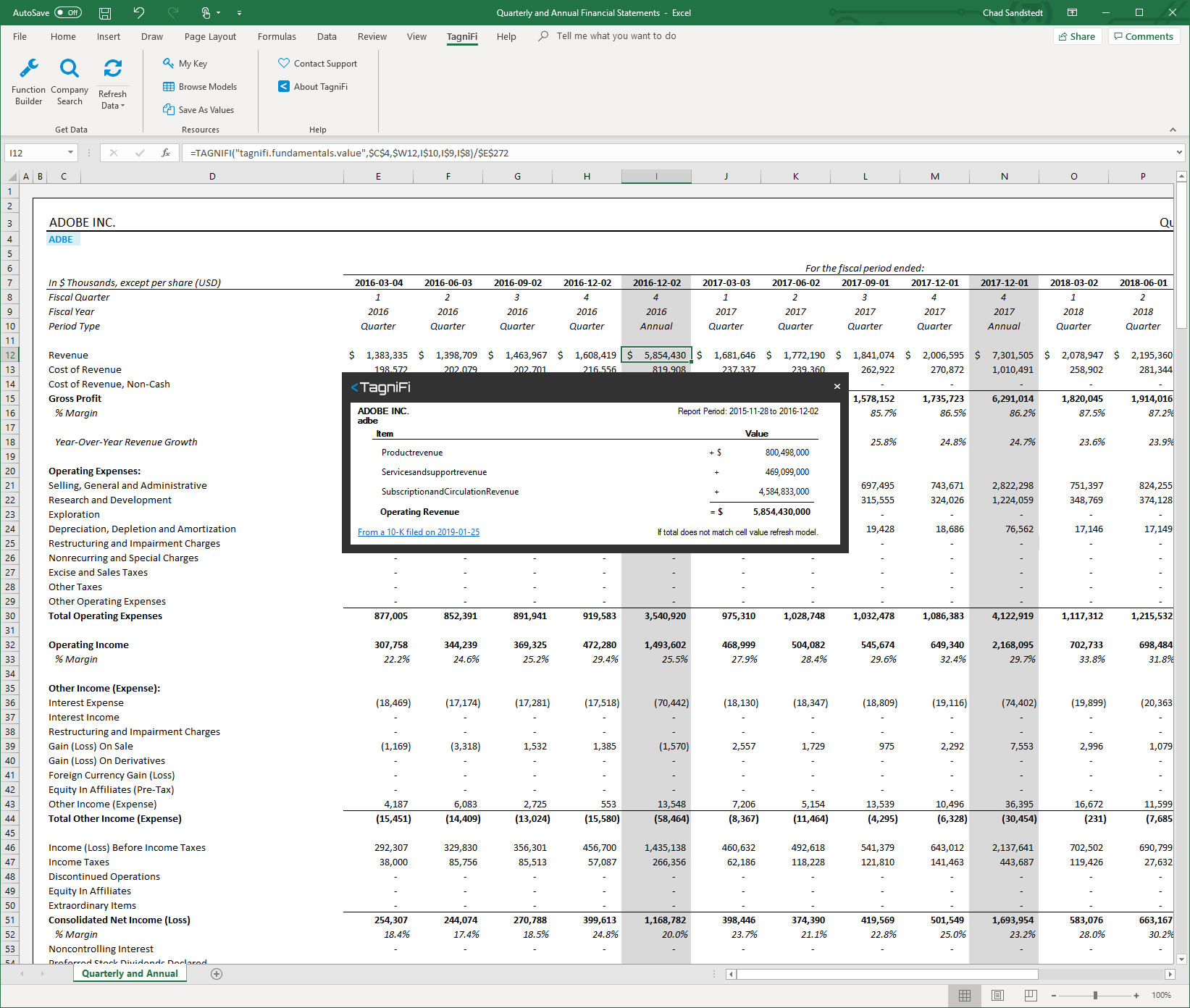Open Browse Models
The image size is (1190, 1008).
(200, 87)
